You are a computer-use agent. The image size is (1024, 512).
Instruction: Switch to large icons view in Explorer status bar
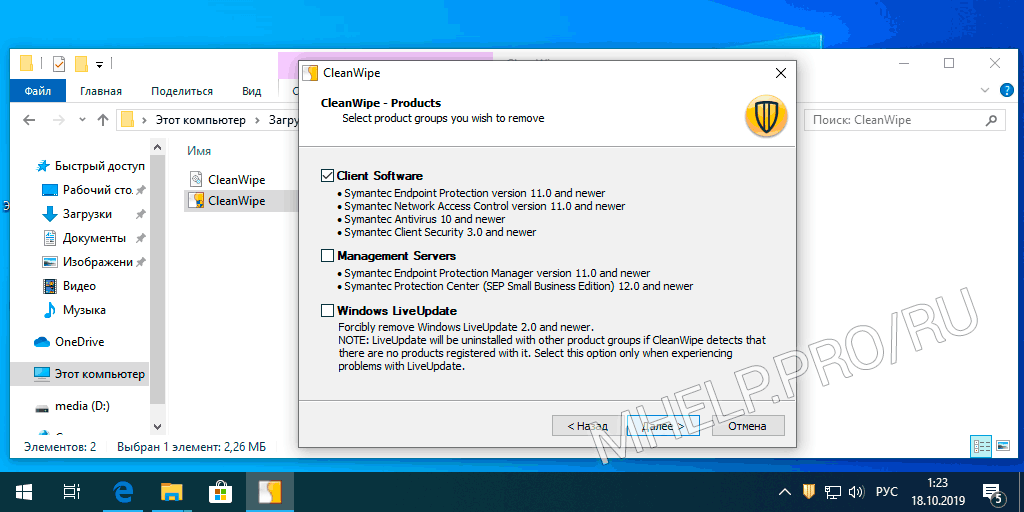(1003, 447)
